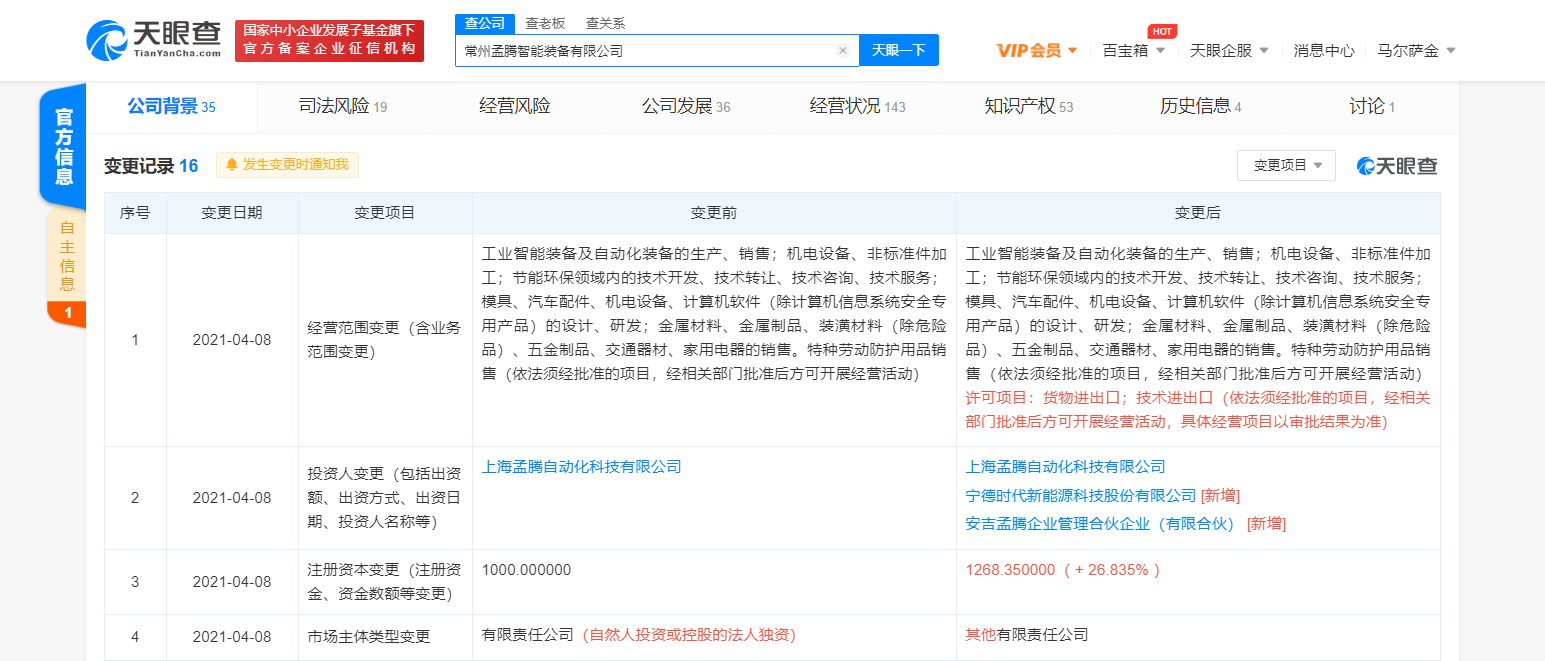Viewport: 1545px width, 661px height.
Task: Switch to the 经营风险 tab
Action: click(515, 107)
